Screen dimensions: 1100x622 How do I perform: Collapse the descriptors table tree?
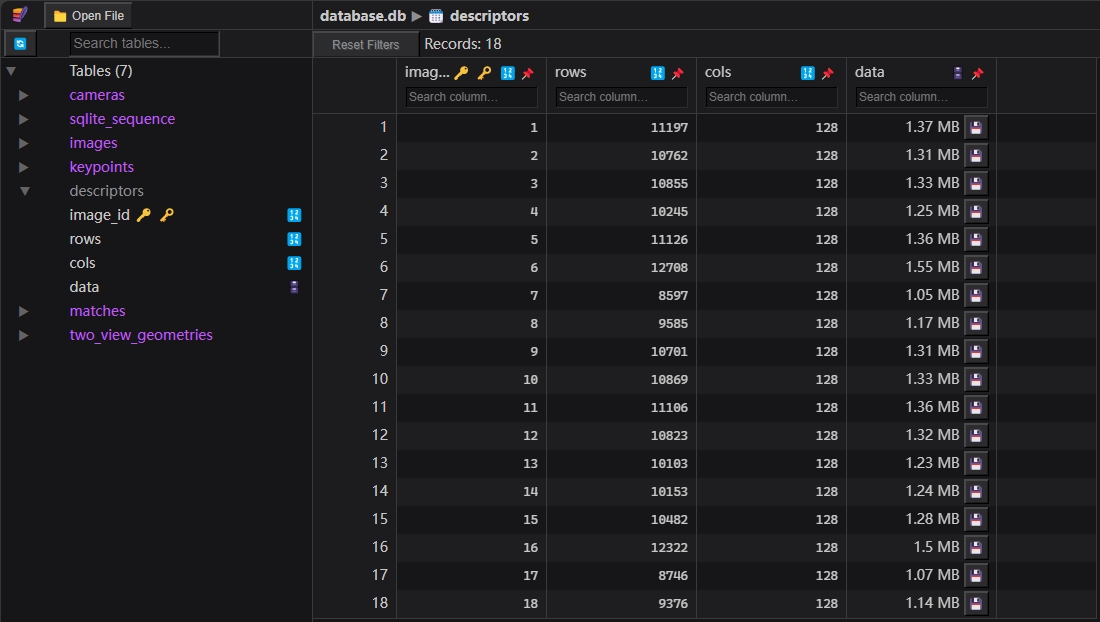pyautogui.click(x=24, y=191)
